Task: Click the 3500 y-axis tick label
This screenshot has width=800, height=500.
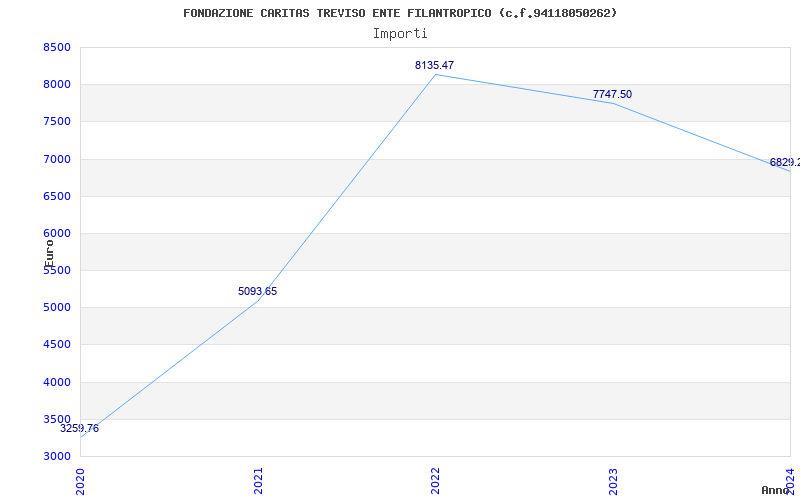Action: point(57,419)
